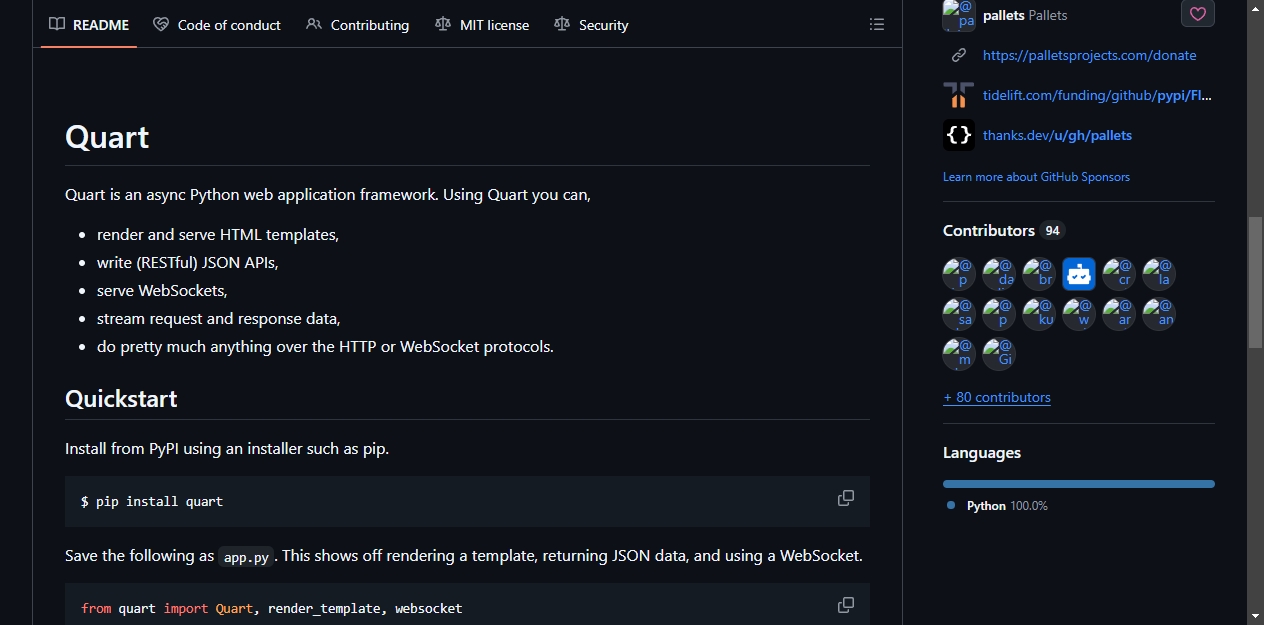Copy the app.py code block

pos(846,605)
